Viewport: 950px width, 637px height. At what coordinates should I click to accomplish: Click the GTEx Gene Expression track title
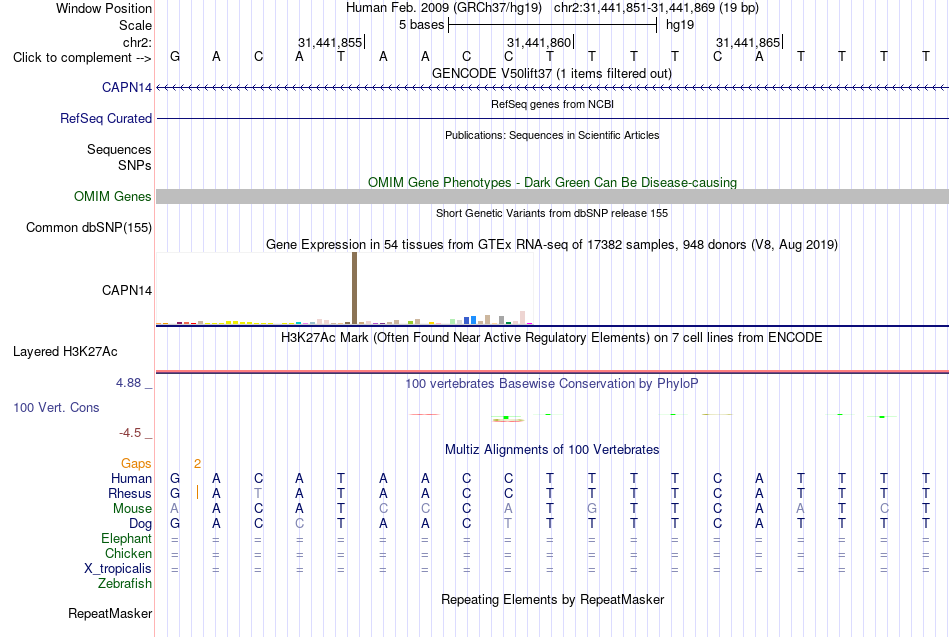tap(552, 245)
